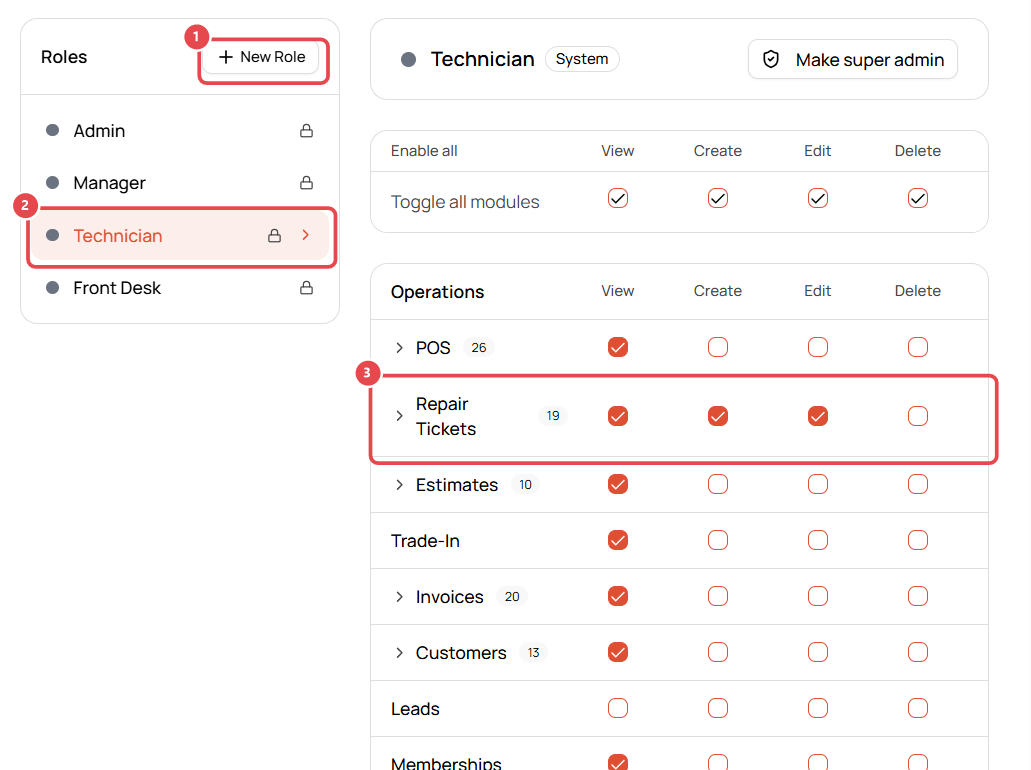Open the Technician role chevron arrow
This screenshot has height=770, width=1031.
click(x=306, y=235)
